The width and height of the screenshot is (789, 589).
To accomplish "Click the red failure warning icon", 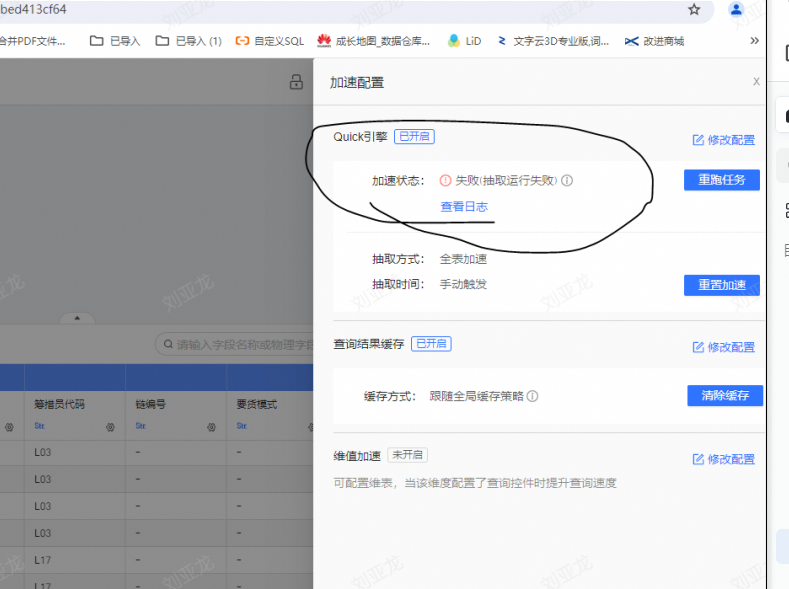I will (445, 181).
